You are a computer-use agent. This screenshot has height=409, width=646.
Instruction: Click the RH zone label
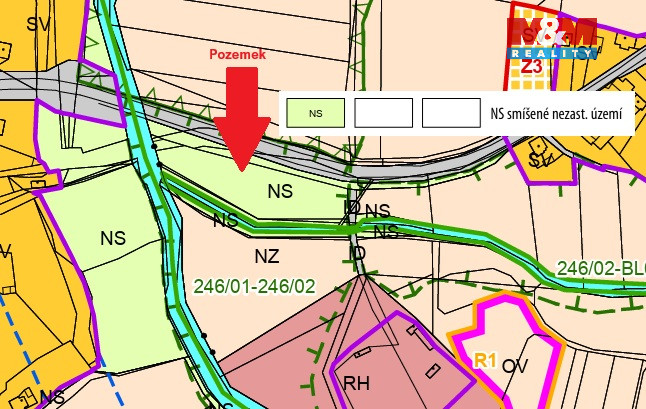click(356, 383)
